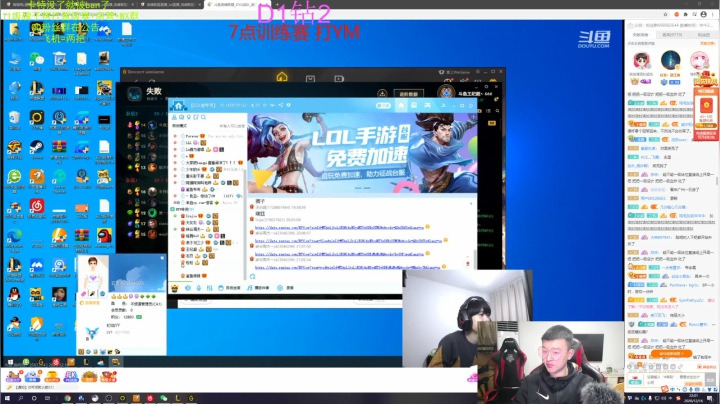Mute speaker in YY bottom bar

[188, 288]
